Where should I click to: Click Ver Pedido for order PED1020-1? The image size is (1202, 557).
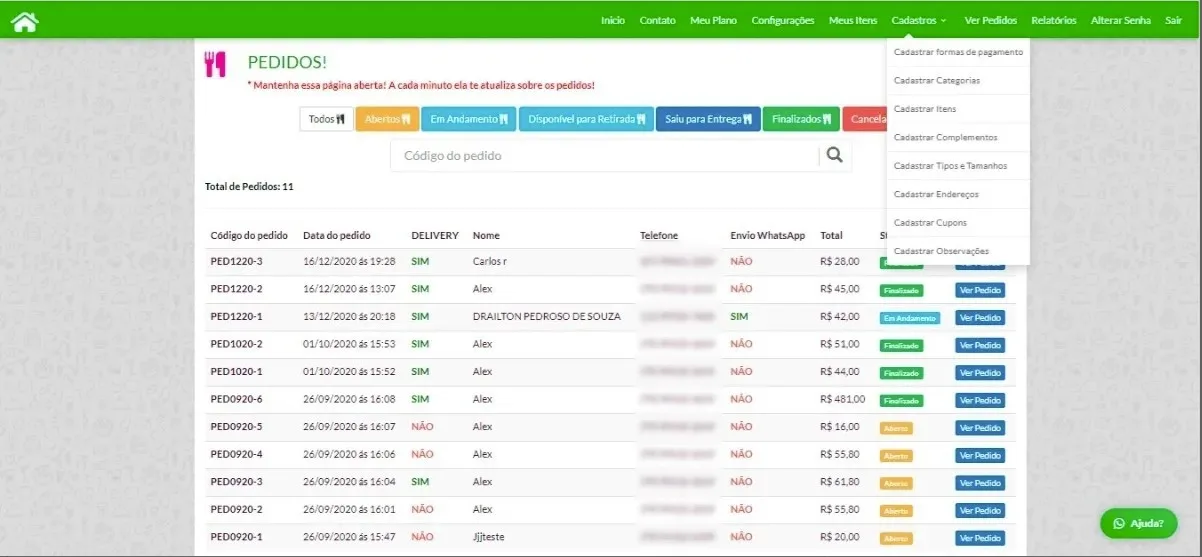pos(980,373)
